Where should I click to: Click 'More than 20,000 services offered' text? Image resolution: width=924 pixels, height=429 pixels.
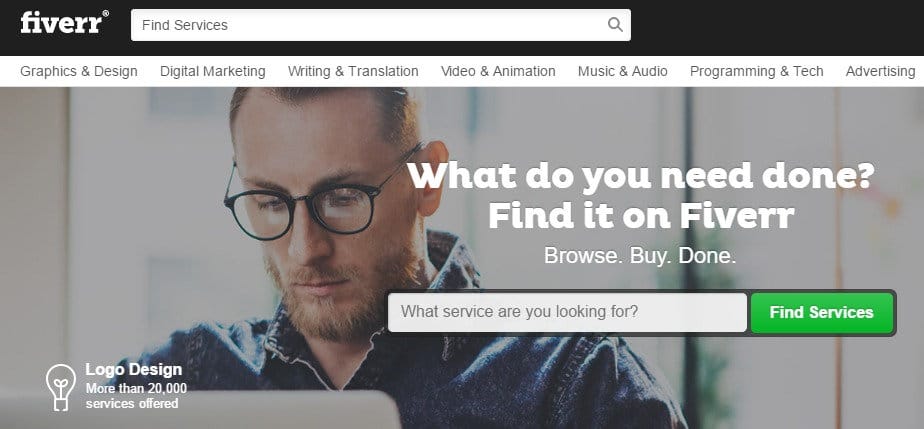pyautogui.click(x=136, y=396)
